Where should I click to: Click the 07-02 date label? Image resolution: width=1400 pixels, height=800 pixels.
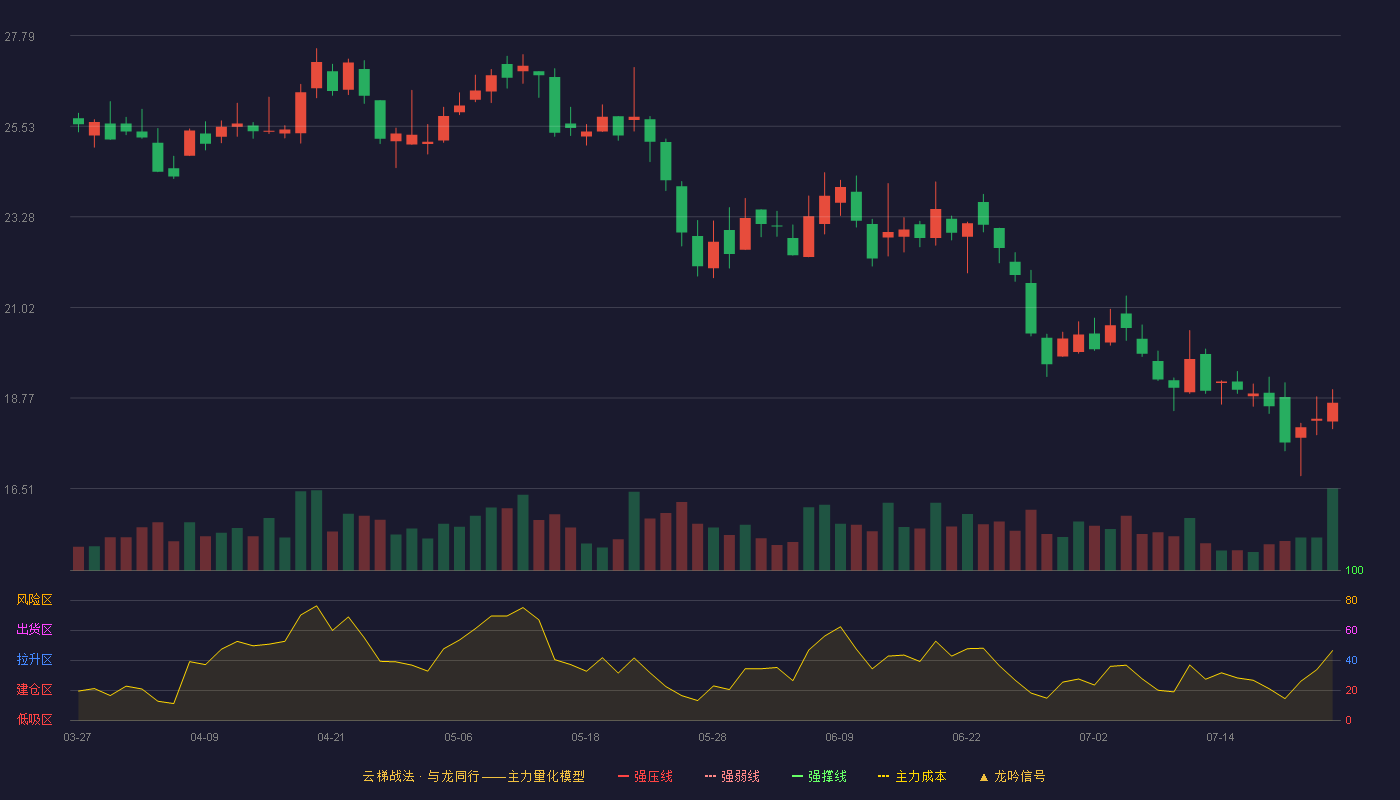[1093, 737]
